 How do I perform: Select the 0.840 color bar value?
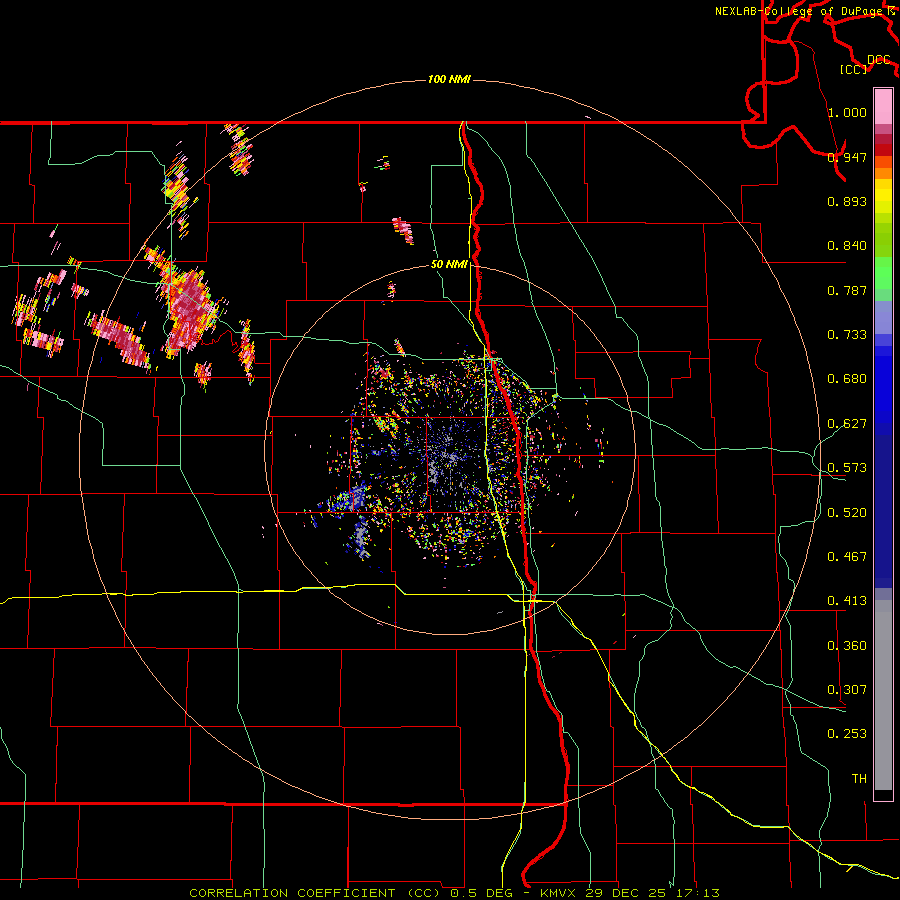[847, 246]
